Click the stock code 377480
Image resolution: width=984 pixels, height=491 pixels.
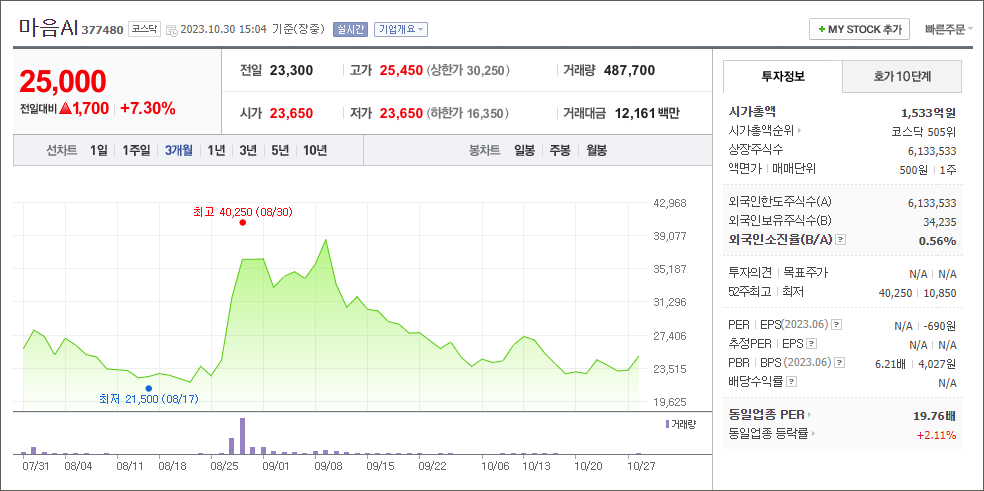(102, 30)
